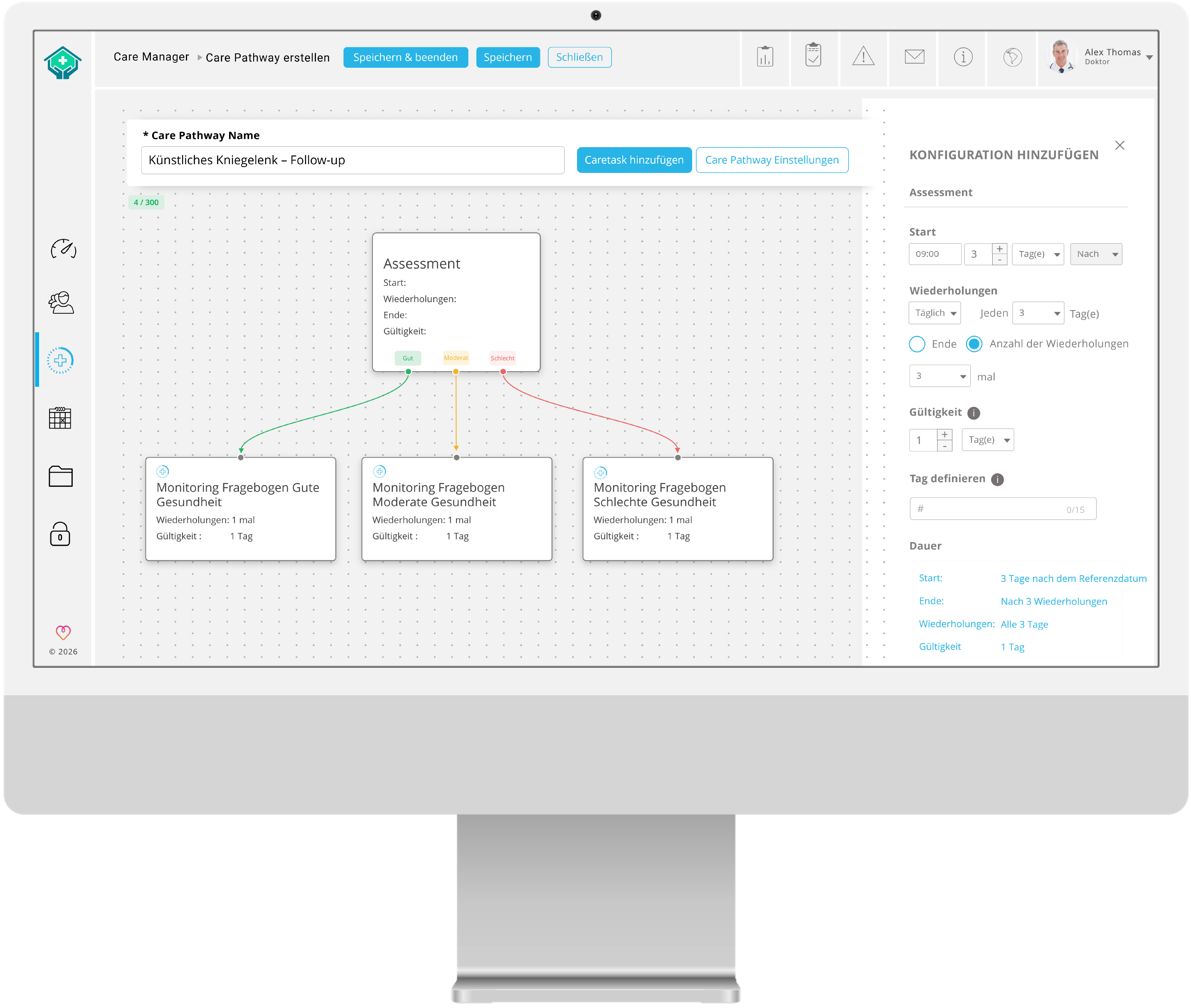Increase the Start days stepper value
Viewport: 1191px width, 1008px height.
coord(999,249)
